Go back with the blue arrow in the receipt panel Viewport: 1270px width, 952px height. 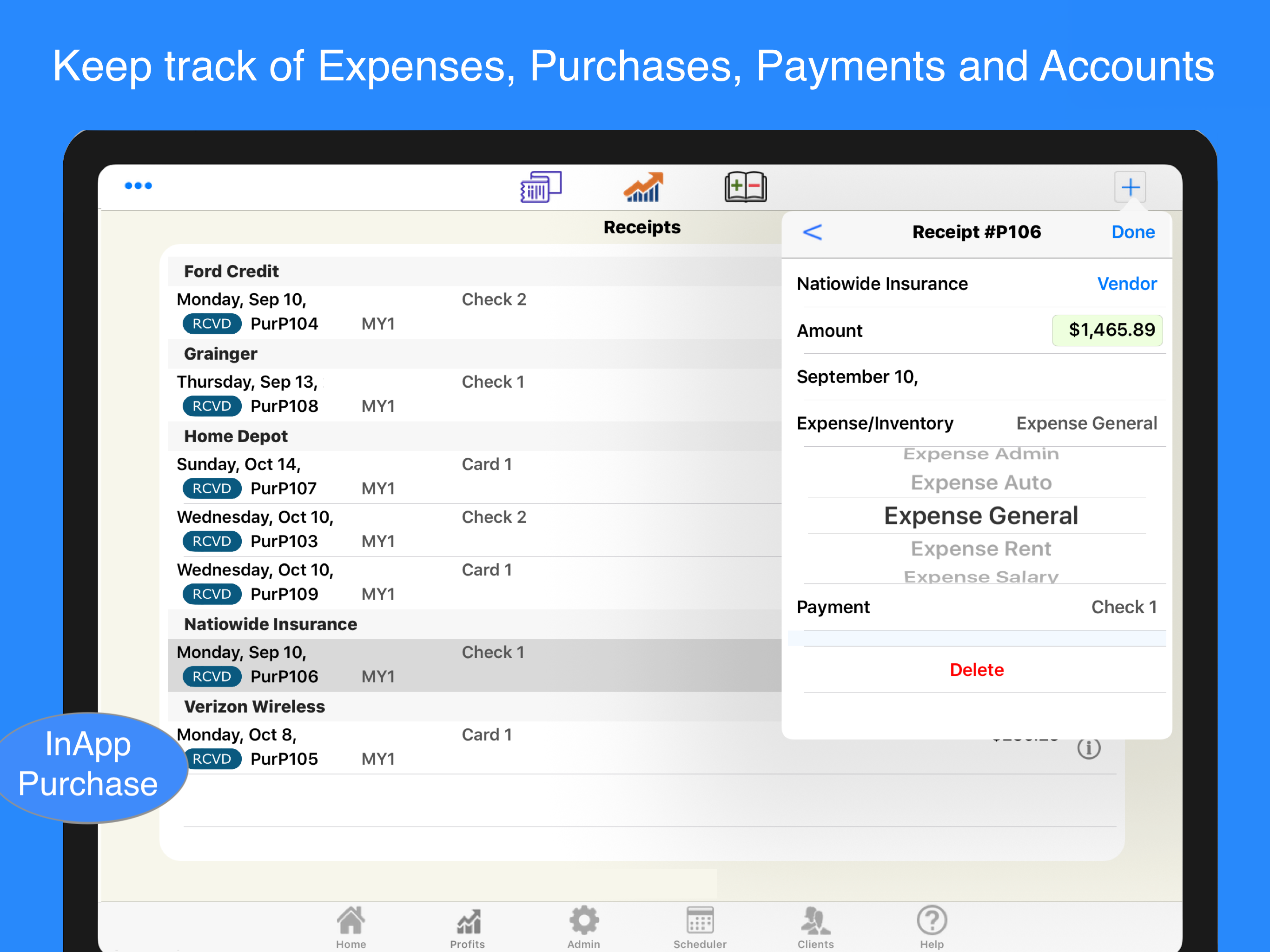812,232
